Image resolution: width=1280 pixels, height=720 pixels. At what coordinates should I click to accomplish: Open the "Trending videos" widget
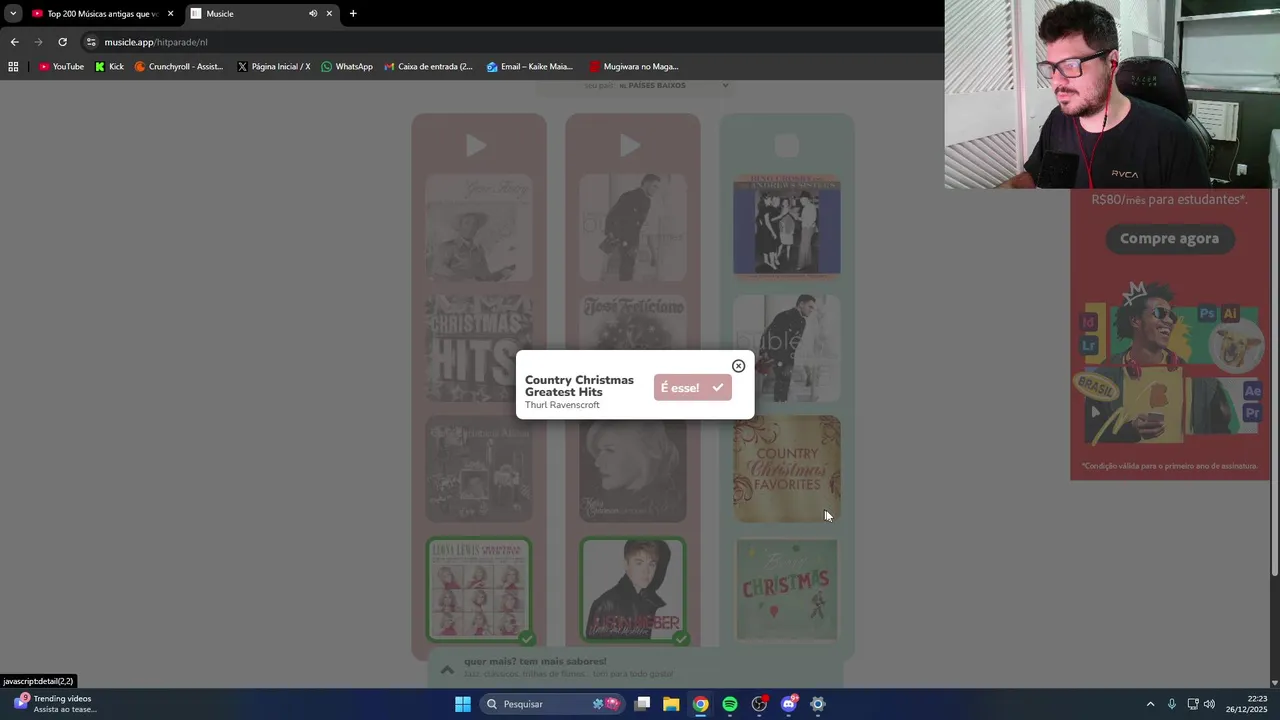tap(55, 704)
